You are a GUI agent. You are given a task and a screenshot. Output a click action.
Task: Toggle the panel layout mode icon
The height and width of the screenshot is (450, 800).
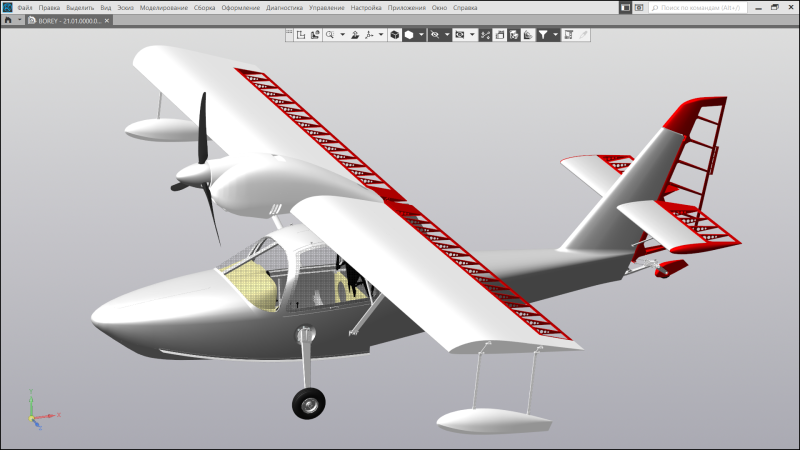point(626,8)
